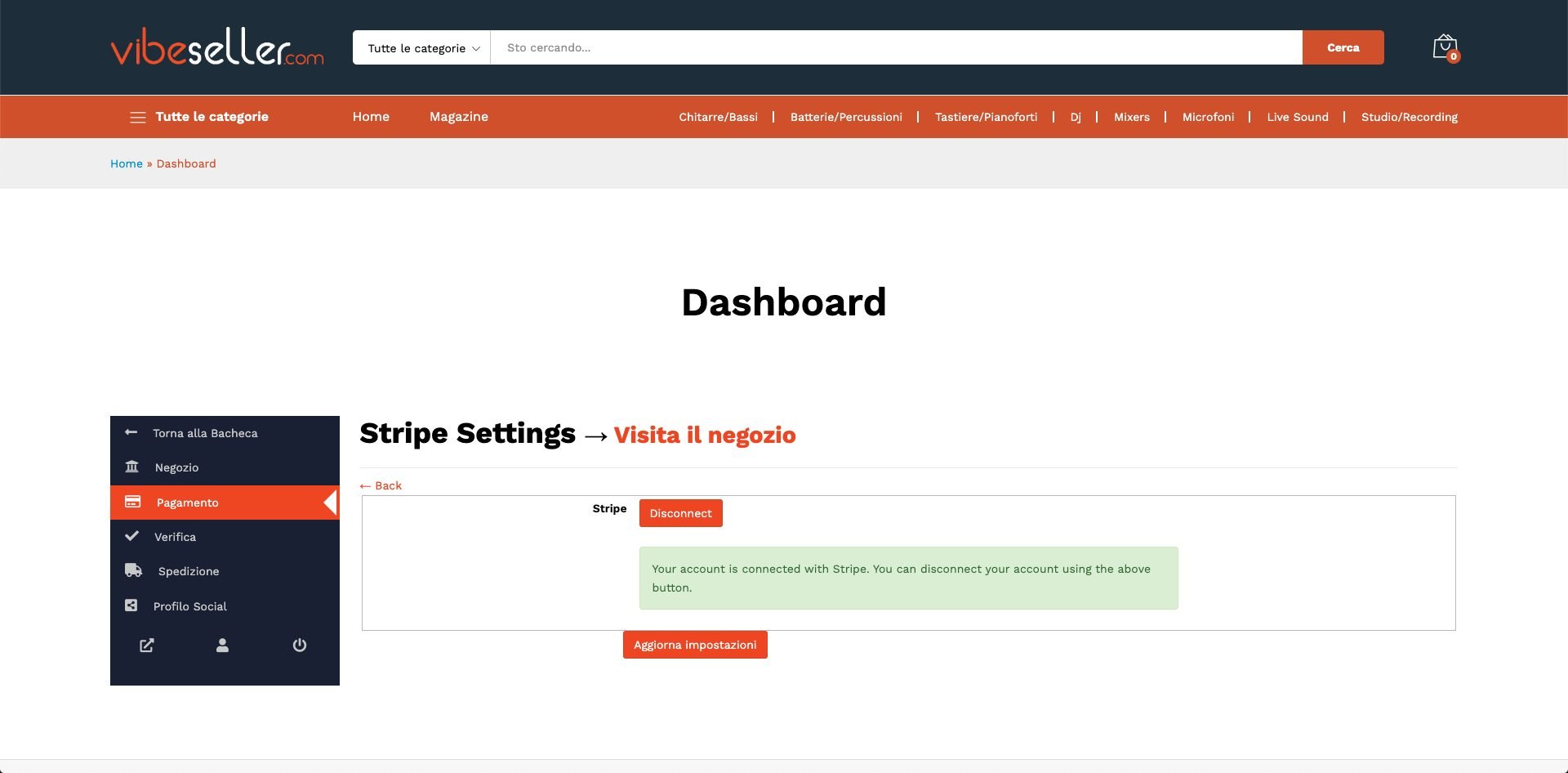Select the Microfoni category
The height and width of the screenshot is (773, 1568).
pyautogui.click(x=1208, y=117)
